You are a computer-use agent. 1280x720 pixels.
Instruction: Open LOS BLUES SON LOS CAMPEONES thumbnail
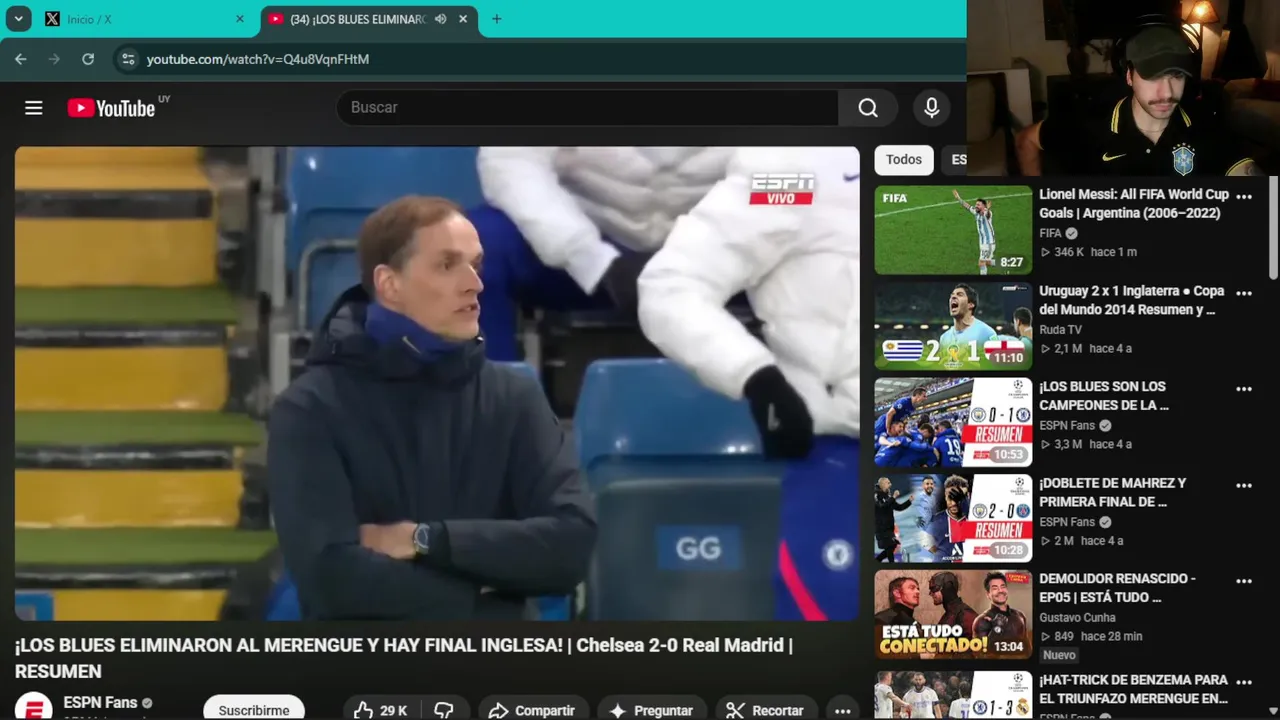(x=953, y=422)
